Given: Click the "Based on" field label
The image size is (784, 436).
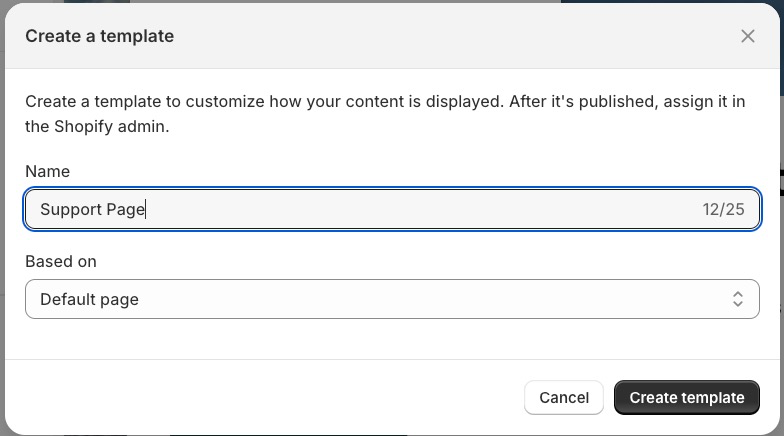Looking at the screenshot, I should pos(61,261).
